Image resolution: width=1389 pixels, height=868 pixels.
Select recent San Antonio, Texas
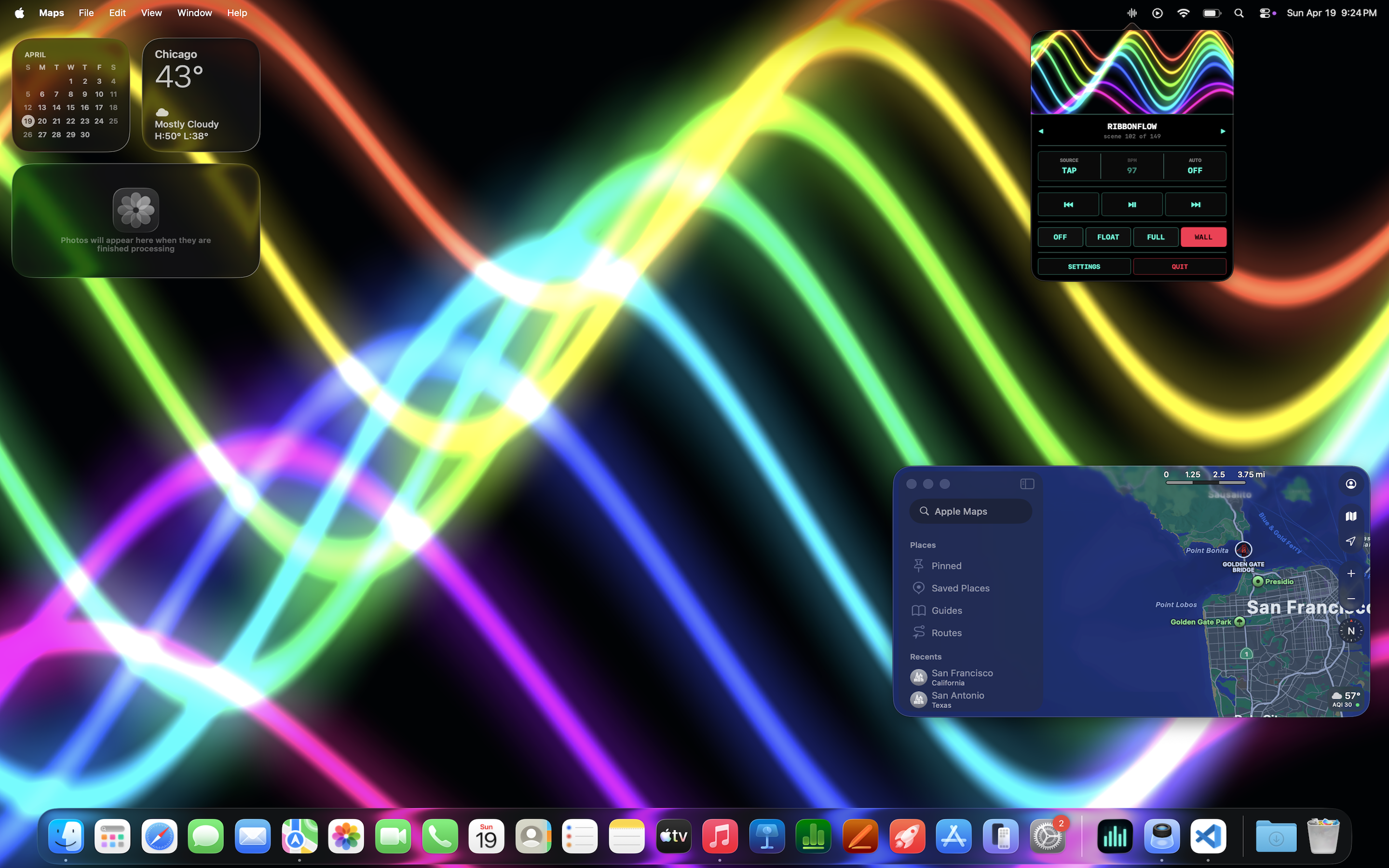970,700
